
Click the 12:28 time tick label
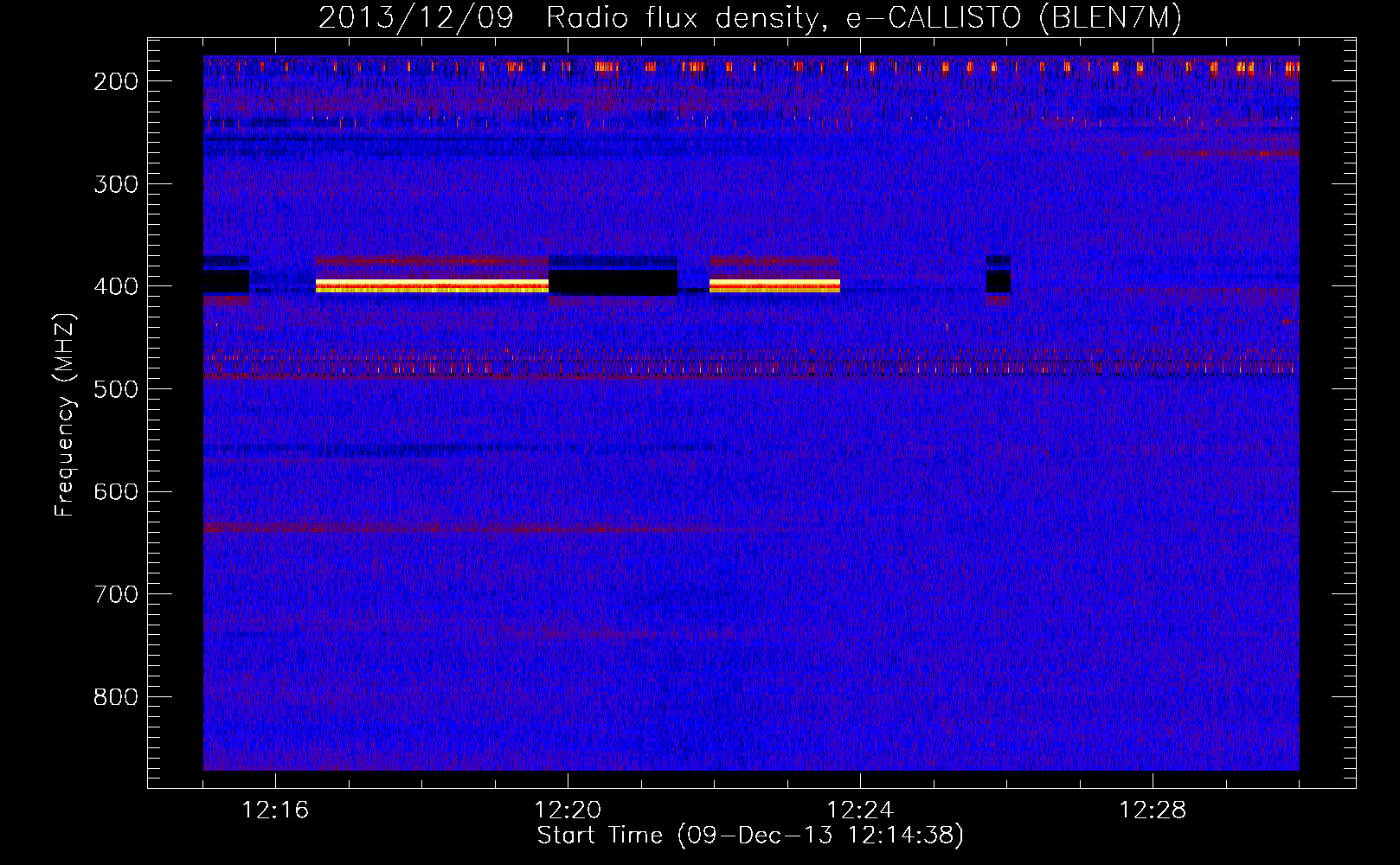coord(1153,811)
